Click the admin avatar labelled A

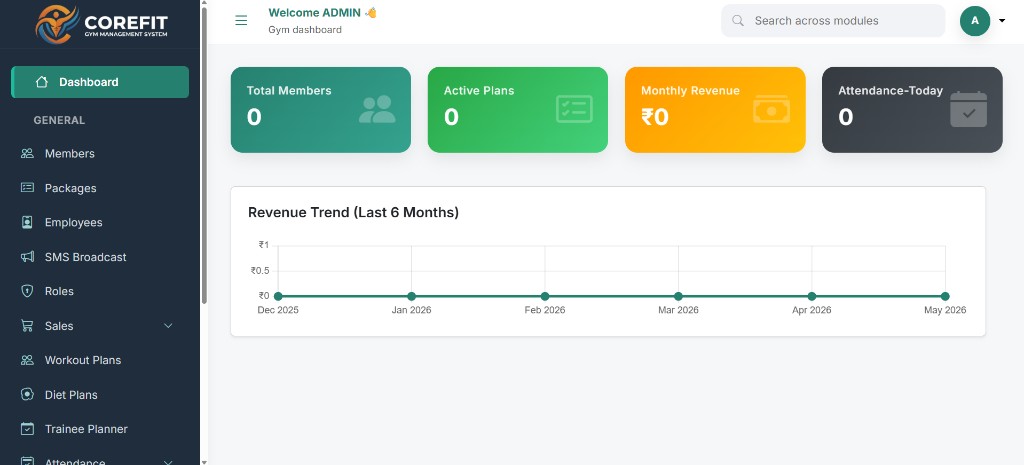[x=975, y=21]
